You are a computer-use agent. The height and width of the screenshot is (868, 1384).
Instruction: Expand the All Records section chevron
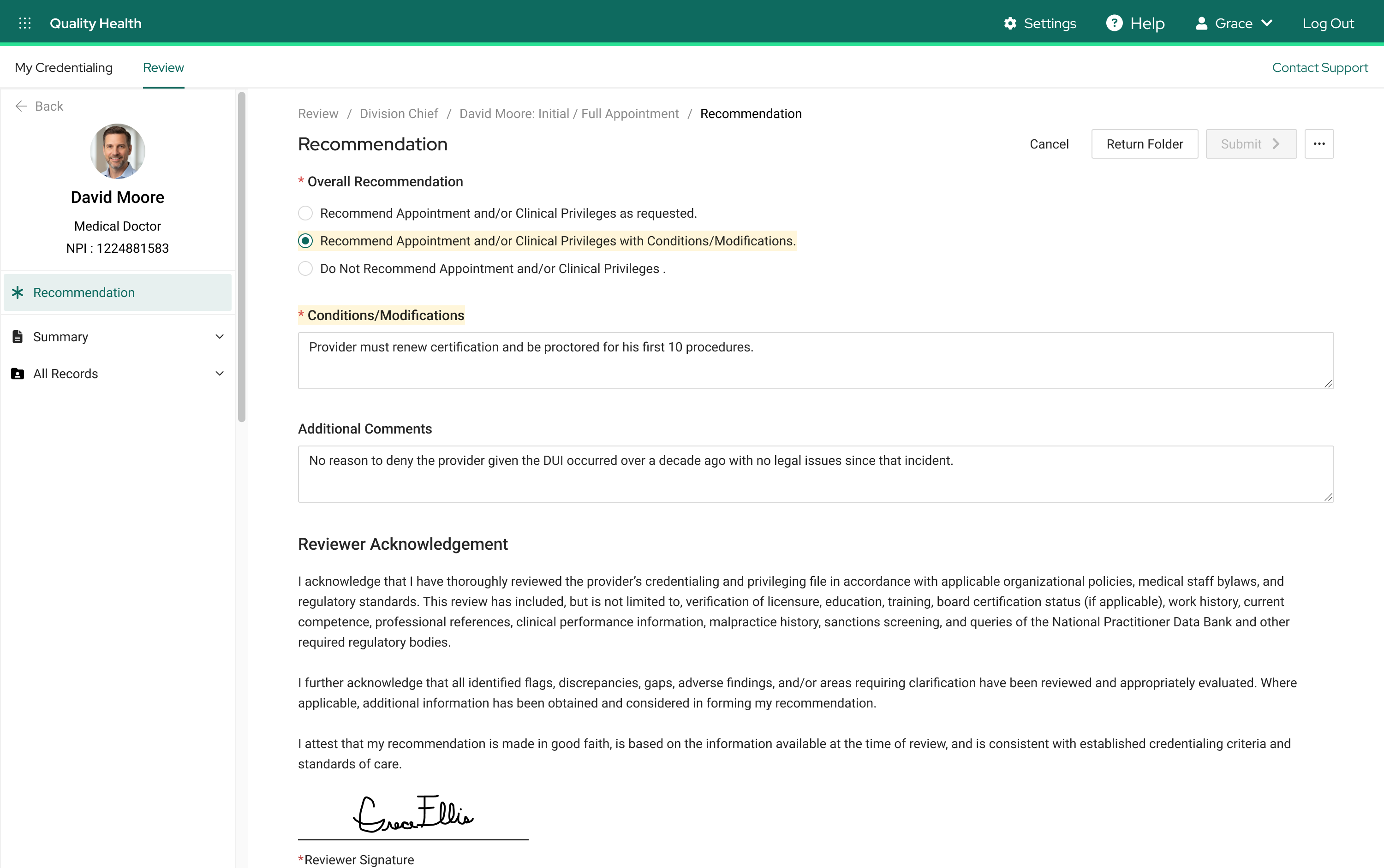220,374
